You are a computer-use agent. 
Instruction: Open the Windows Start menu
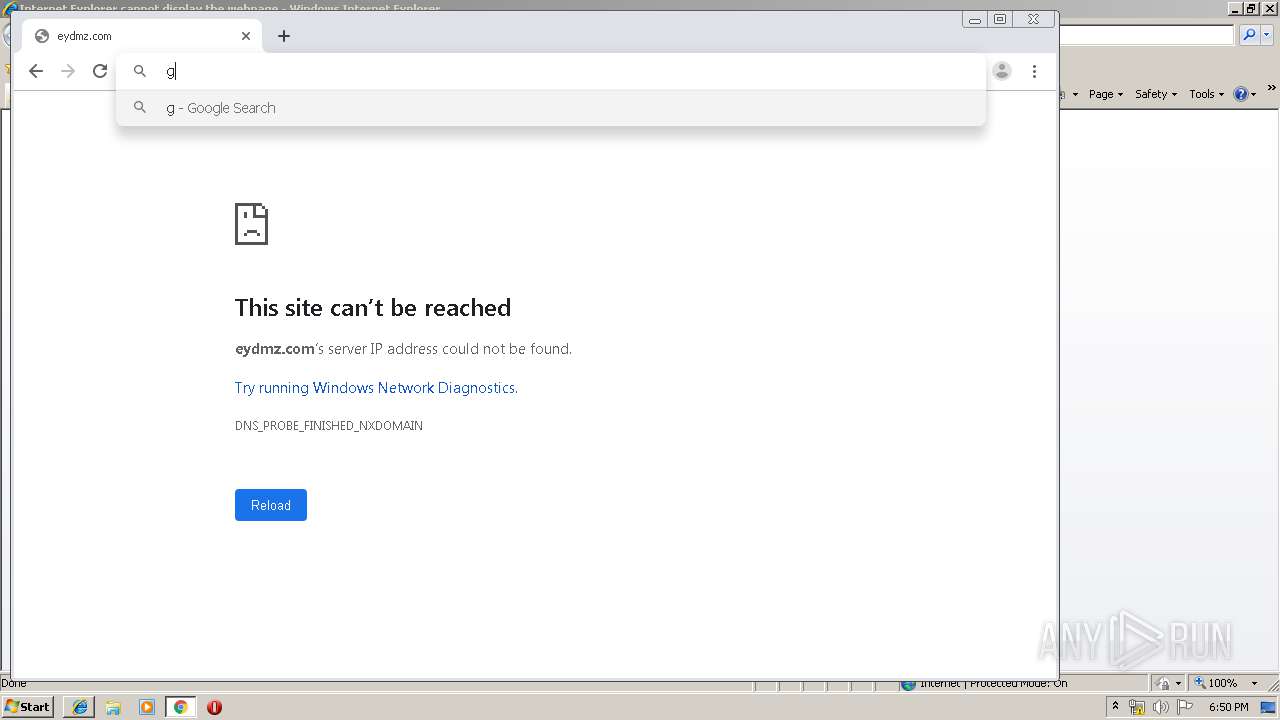pyautogui.click(x=28, y=707)
